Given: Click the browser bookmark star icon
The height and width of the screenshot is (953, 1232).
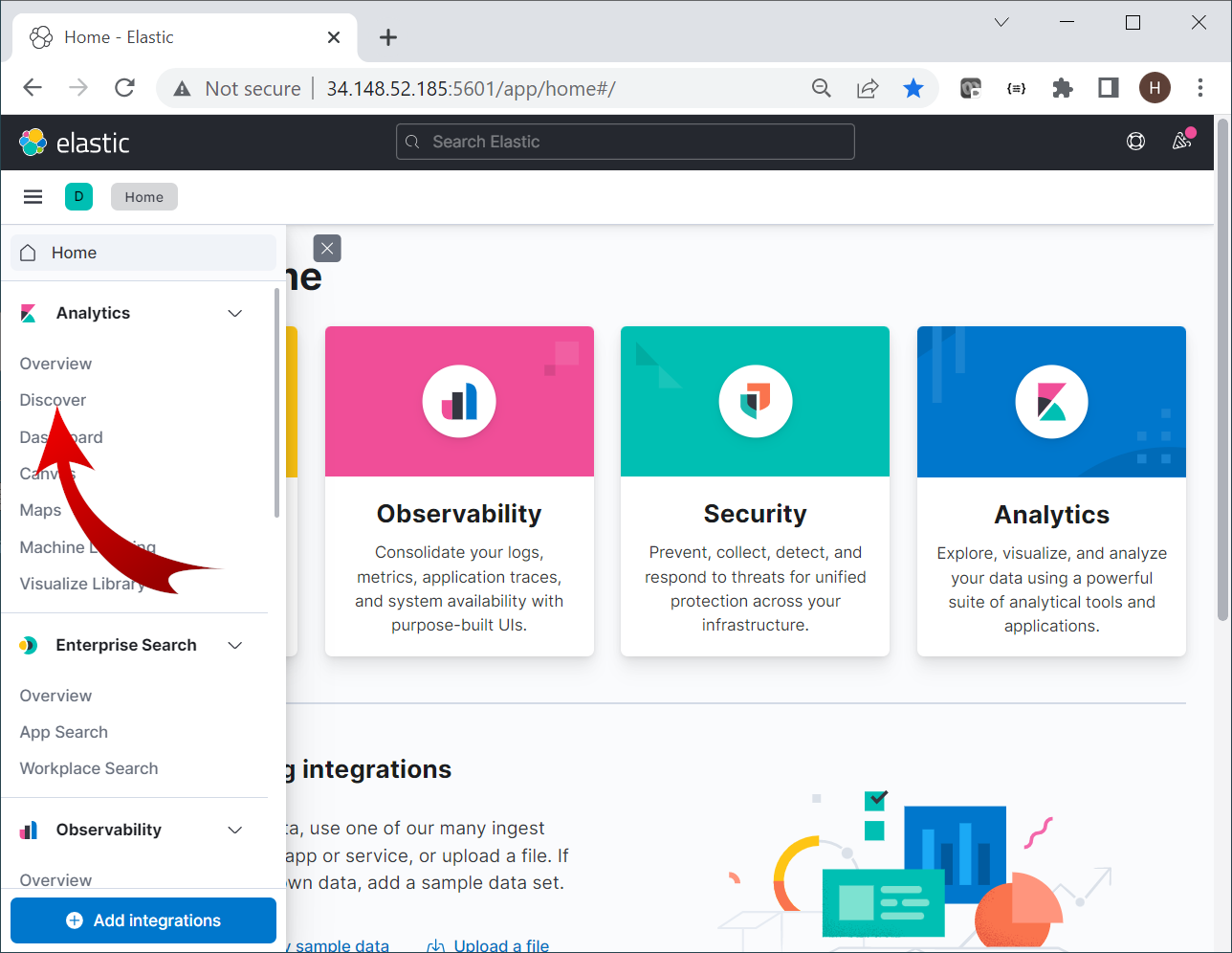Looking at the screenshot, I should coord(913,87).
